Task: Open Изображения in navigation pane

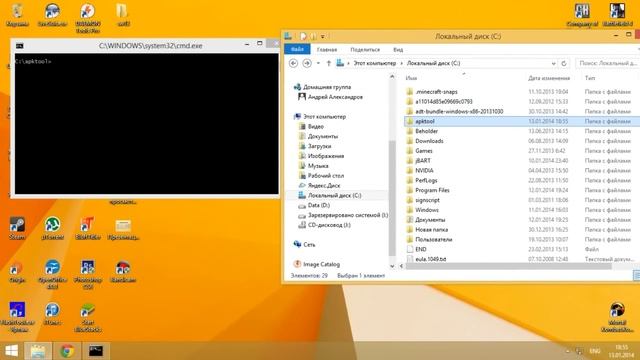Action: pyautogui.click(x=321, y=156)
